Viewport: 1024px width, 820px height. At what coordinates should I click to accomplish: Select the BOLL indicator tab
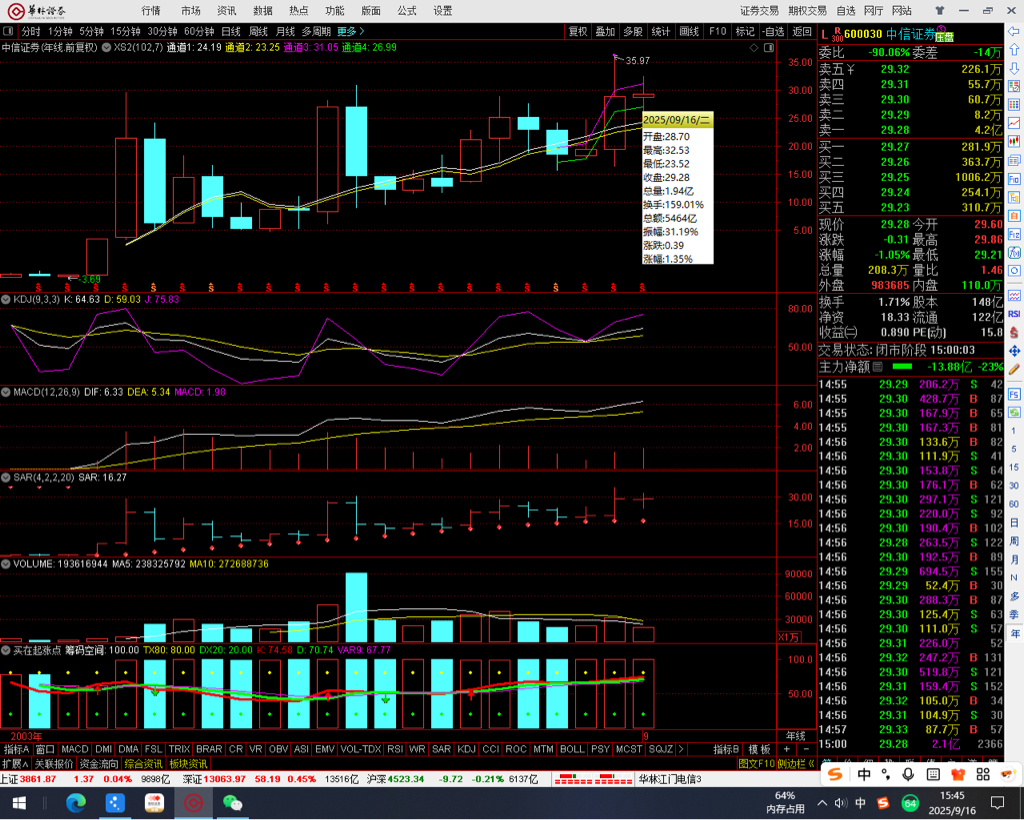point(572,749)
